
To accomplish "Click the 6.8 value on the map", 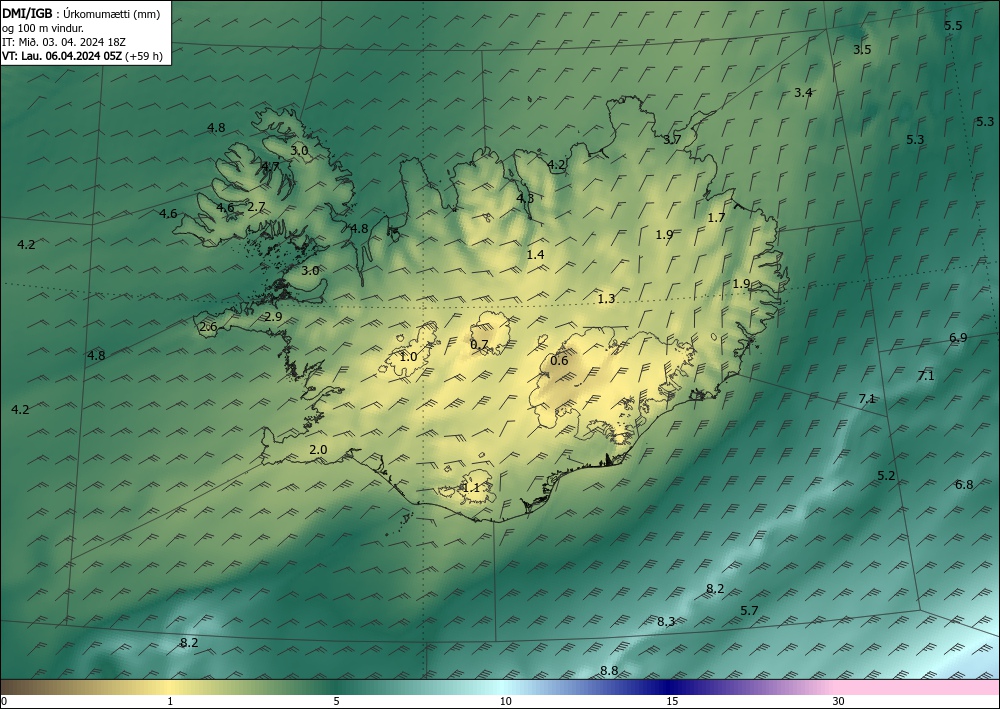I will 964,485.
